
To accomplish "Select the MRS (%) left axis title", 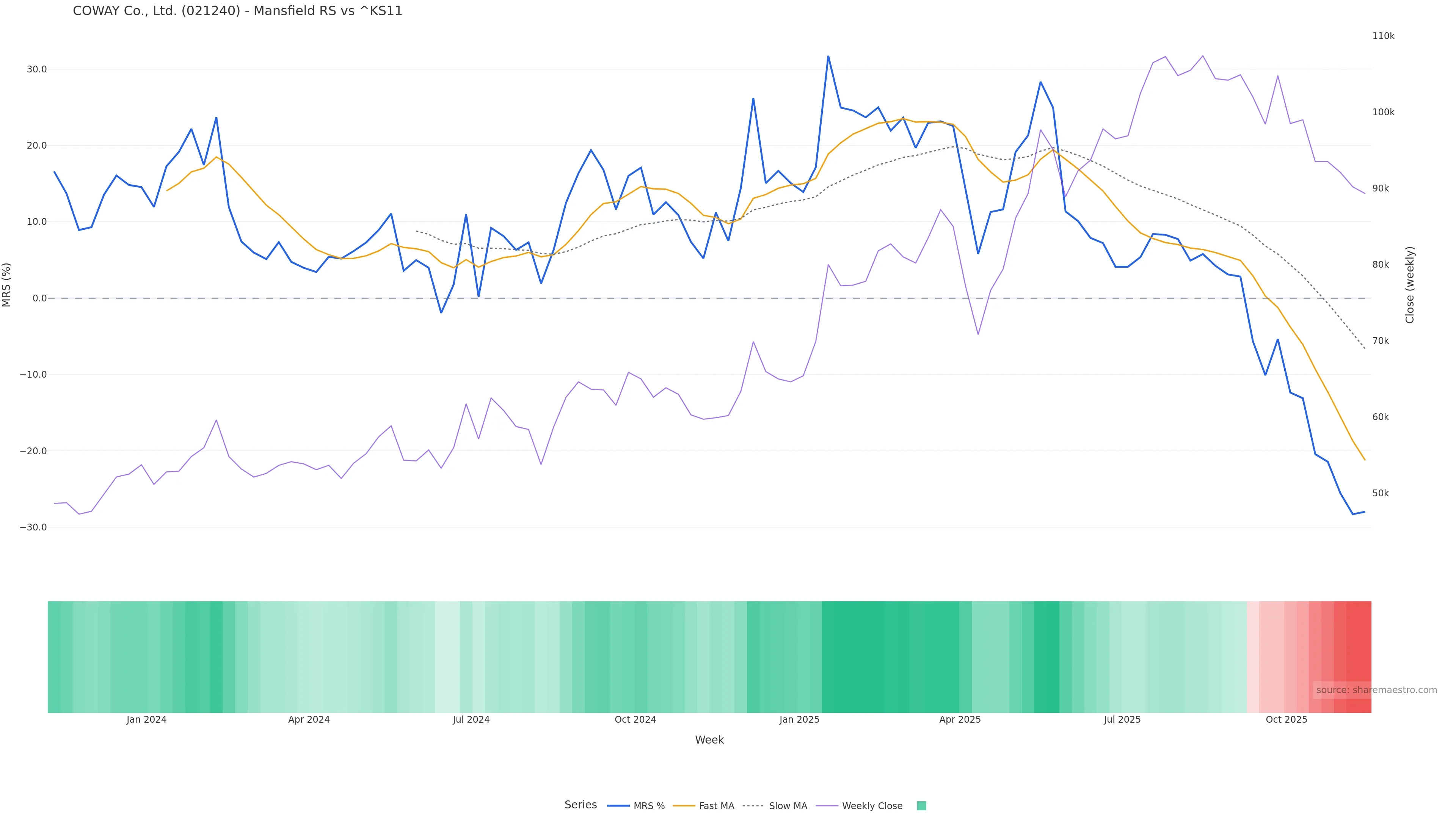I will [x=7, y=284].
